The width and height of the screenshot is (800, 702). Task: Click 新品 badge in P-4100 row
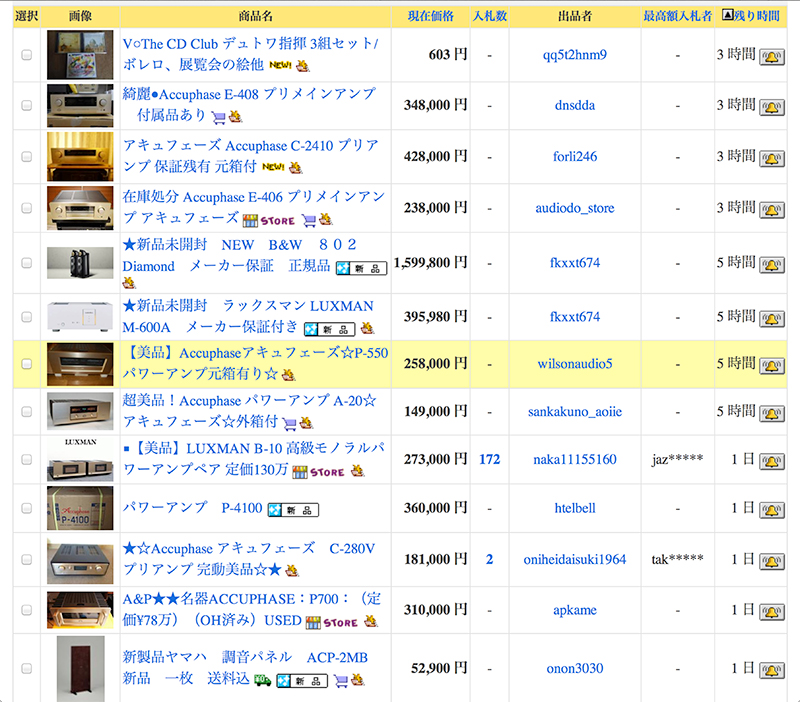[293, 510]
